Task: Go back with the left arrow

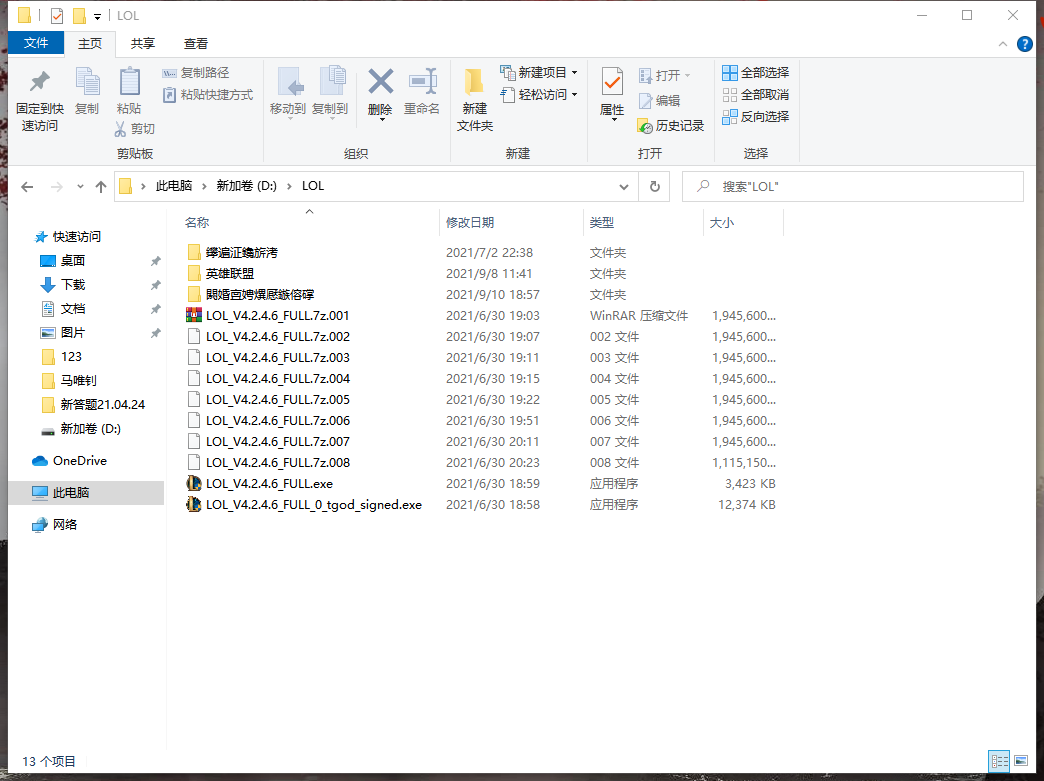Action: [x=27, y=186]
